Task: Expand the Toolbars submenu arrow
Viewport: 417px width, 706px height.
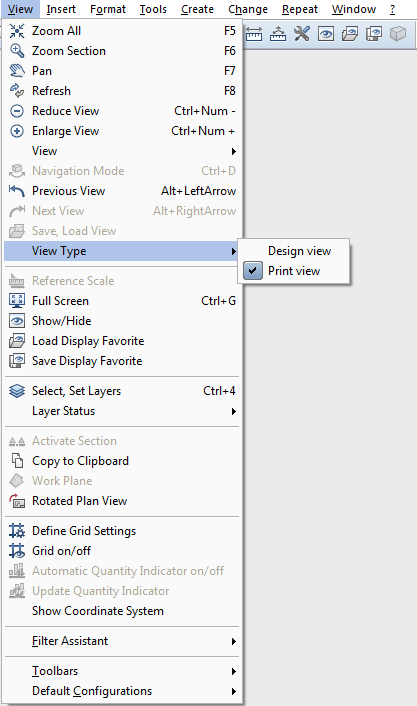Action: pos(233,671)
